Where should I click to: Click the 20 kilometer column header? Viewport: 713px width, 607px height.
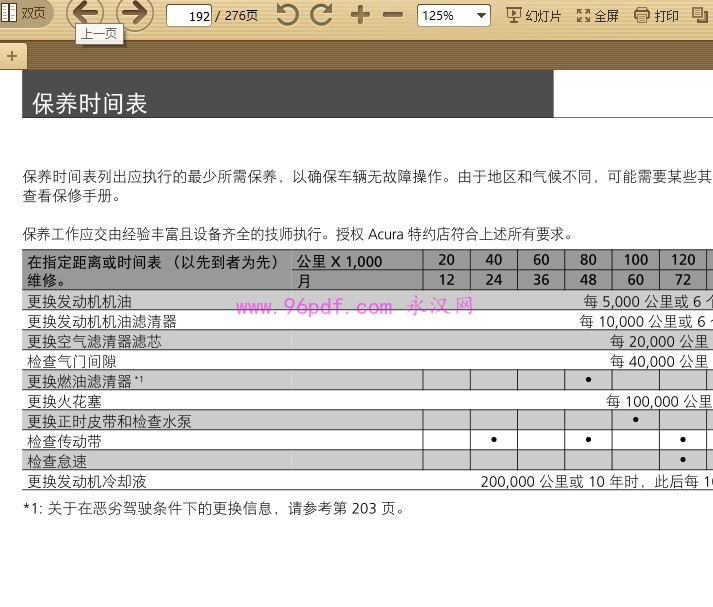point(447,260)
